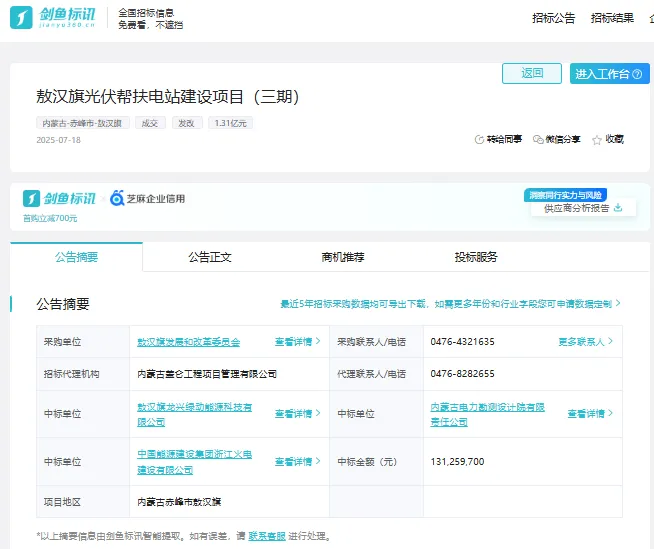The image size is (654, 549).
Task: Switch to the 公告正文 tab
Action: 210,257
